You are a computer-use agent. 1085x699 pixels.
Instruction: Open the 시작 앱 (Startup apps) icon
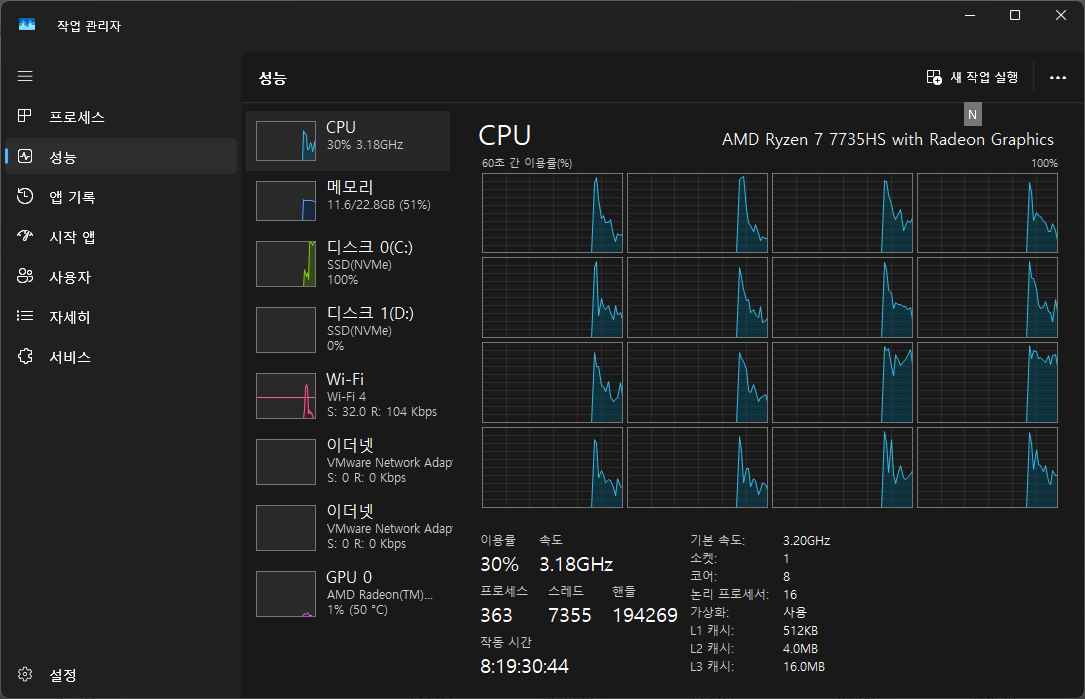click(x=26, y=237)
